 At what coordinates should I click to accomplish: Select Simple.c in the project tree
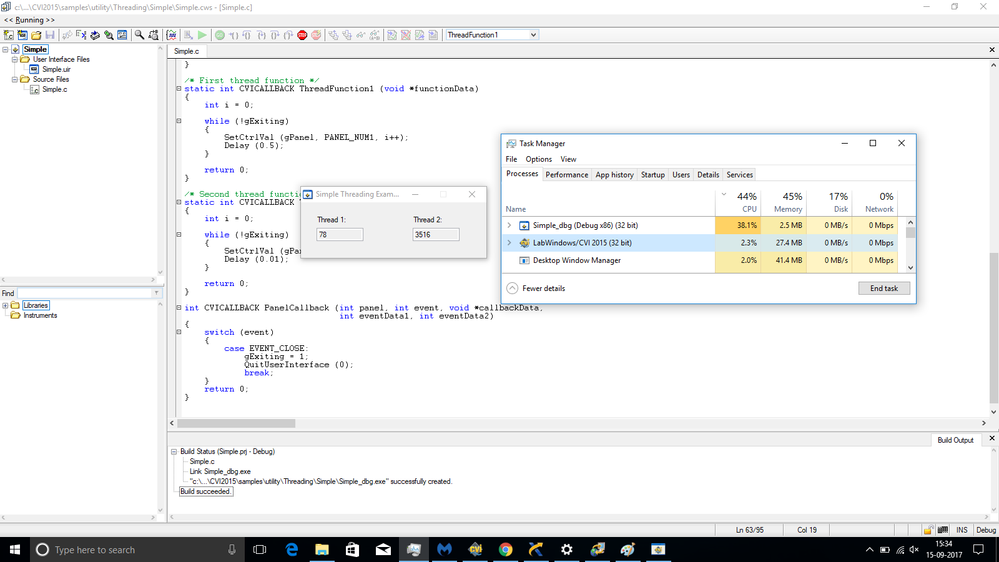pyautogui.click(x=55, y=89)
